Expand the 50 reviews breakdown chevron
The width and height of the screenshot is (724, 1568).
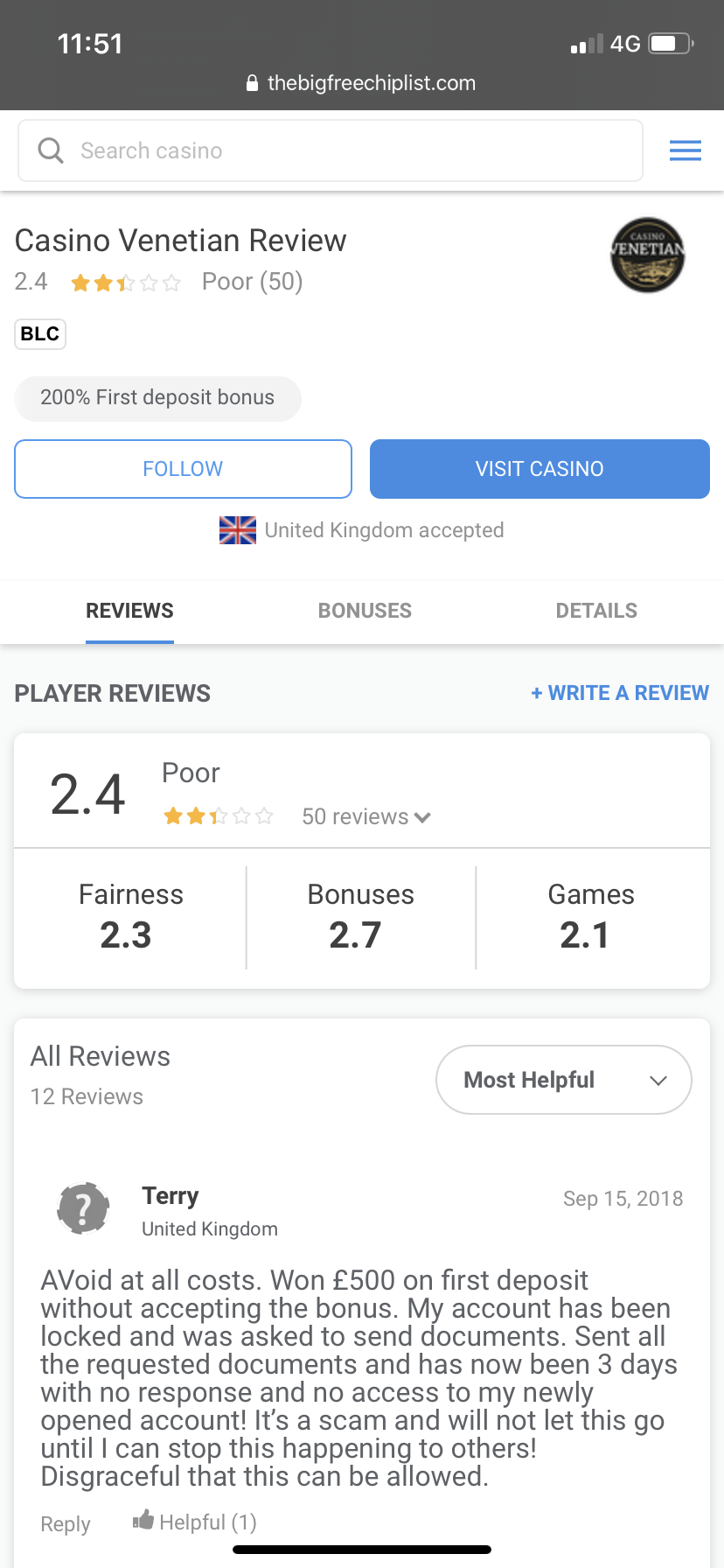[x=423, y=817]
